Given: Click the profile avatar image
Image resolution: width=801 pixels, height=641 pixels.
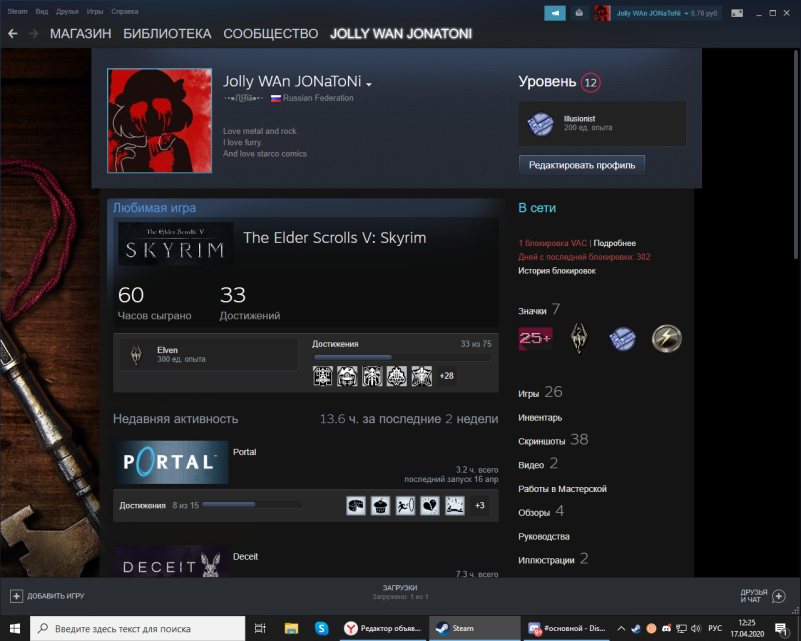Looking at the screenshot, I should pos(159,121).
